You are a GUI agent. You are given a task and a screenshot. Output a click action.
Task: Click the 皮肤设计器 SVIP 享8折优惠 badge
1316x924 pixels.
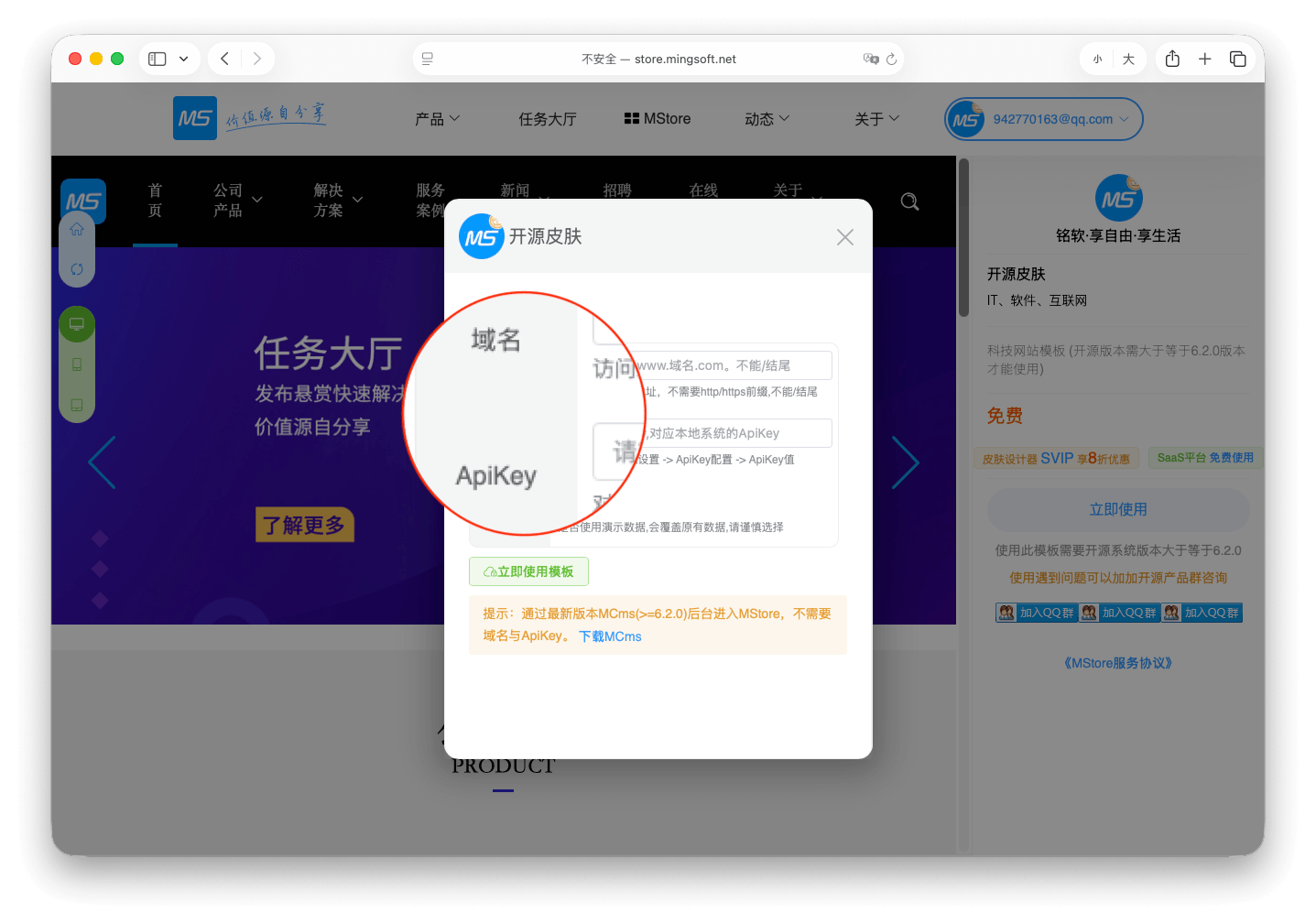[x=1056, y=459]
